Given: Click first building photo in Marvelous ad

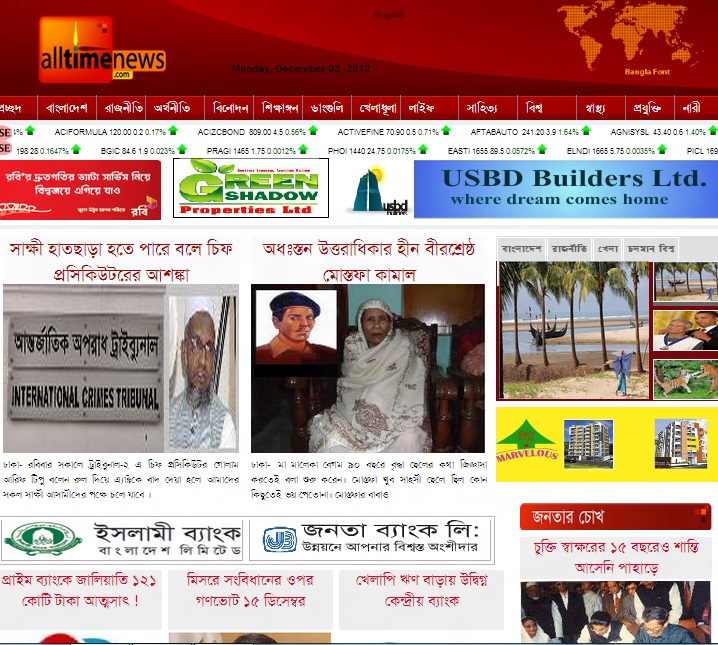Looking at the screenshot, I should (588, 444).
